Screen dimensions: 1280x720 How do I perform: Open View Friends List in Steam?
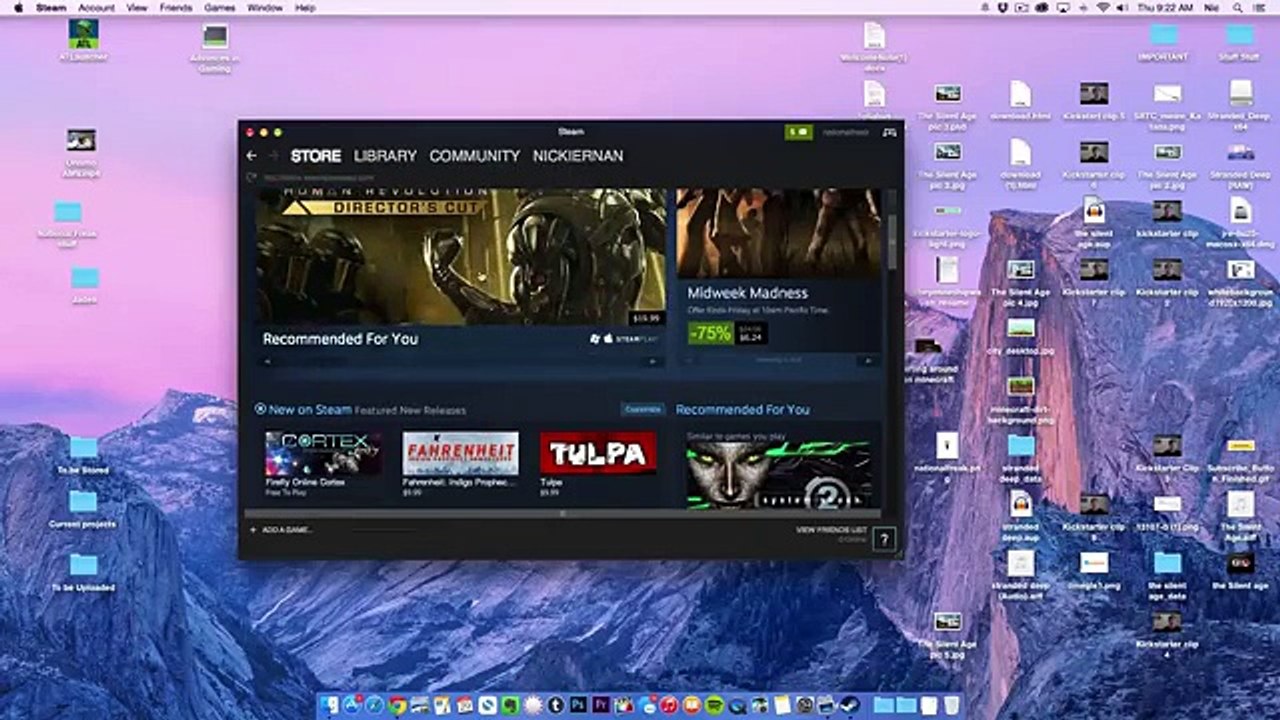[x=831, y=529]
